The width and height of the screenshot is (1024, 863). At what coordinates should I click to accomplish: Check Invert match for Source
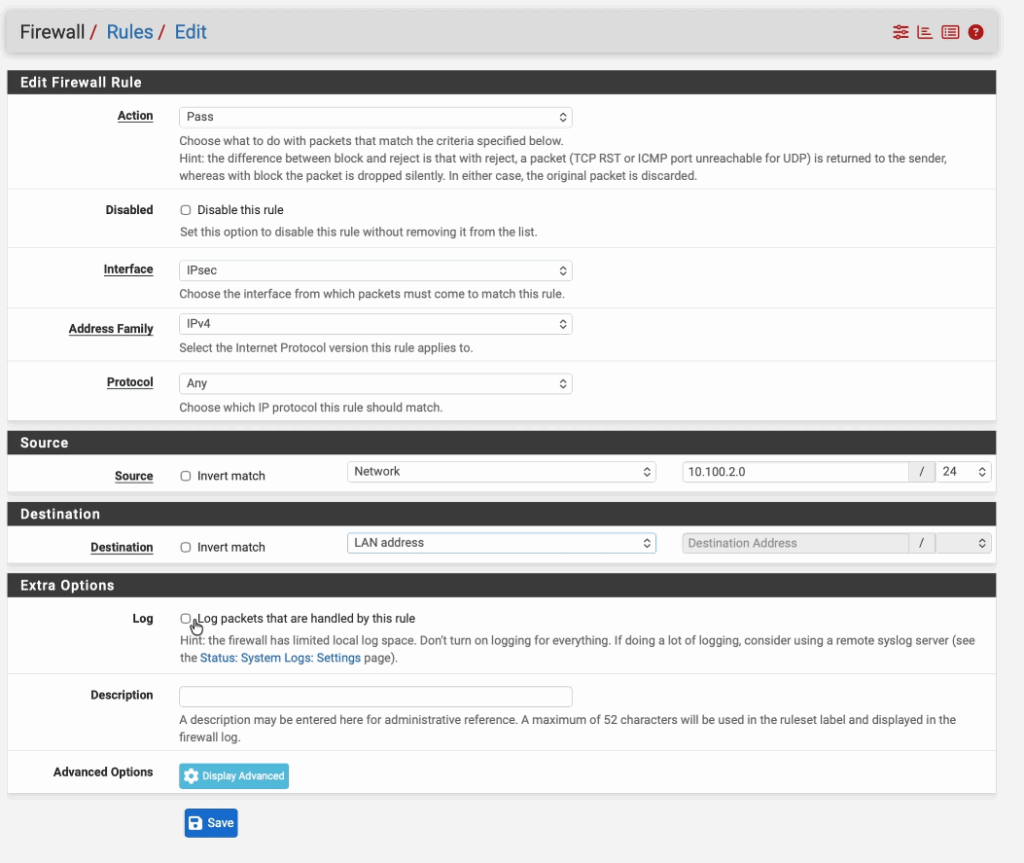[x=185, y=476]
